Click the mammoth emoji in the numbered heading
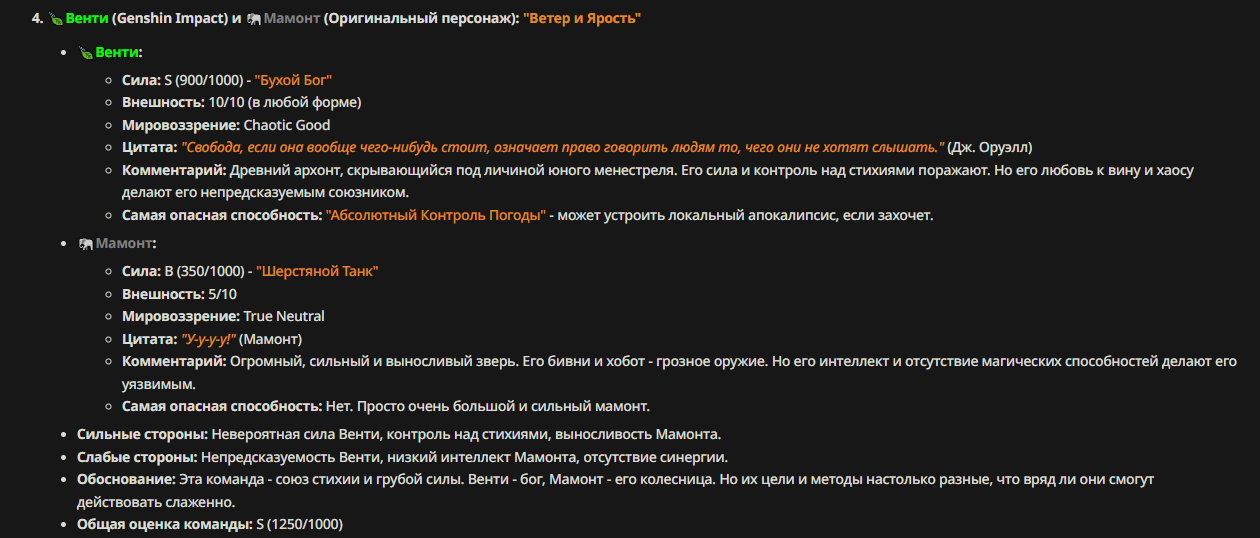 pyautogui.click(x=253, y=19)
